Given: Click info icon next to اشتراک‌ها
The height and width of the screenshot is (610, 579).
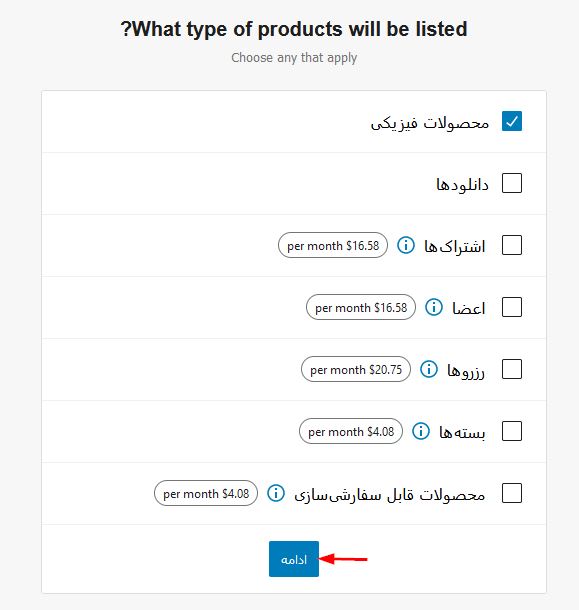Looking at the screenshot, I should click(406, 245).
